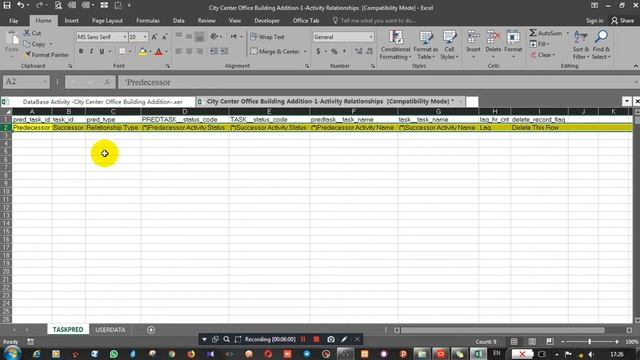This screenshot has height=360, width=640.
Task: Select cell with Relationship Type text
Action: [x=113, y=127]
